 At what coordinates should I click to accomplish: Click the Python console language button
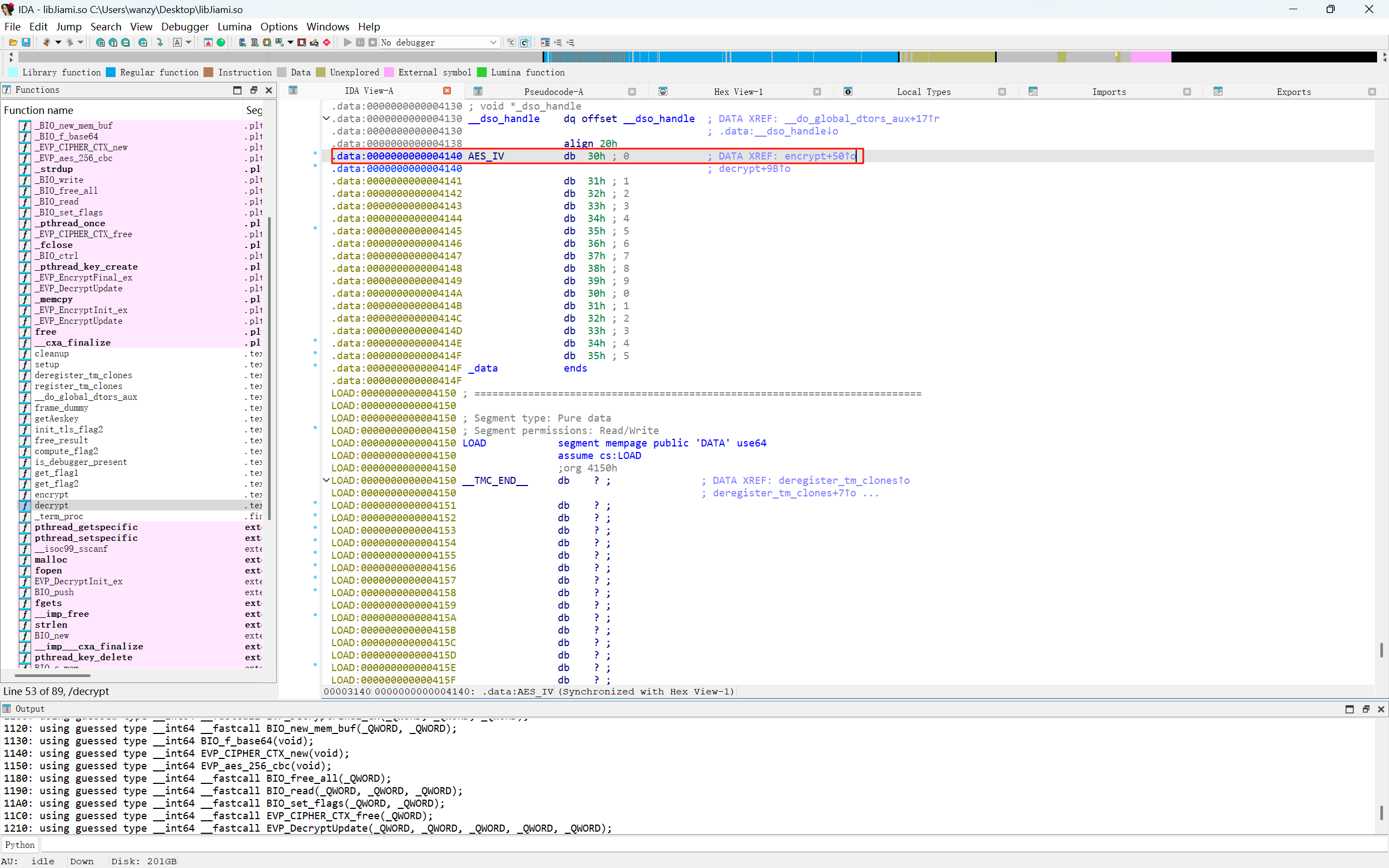pos(20,845)
